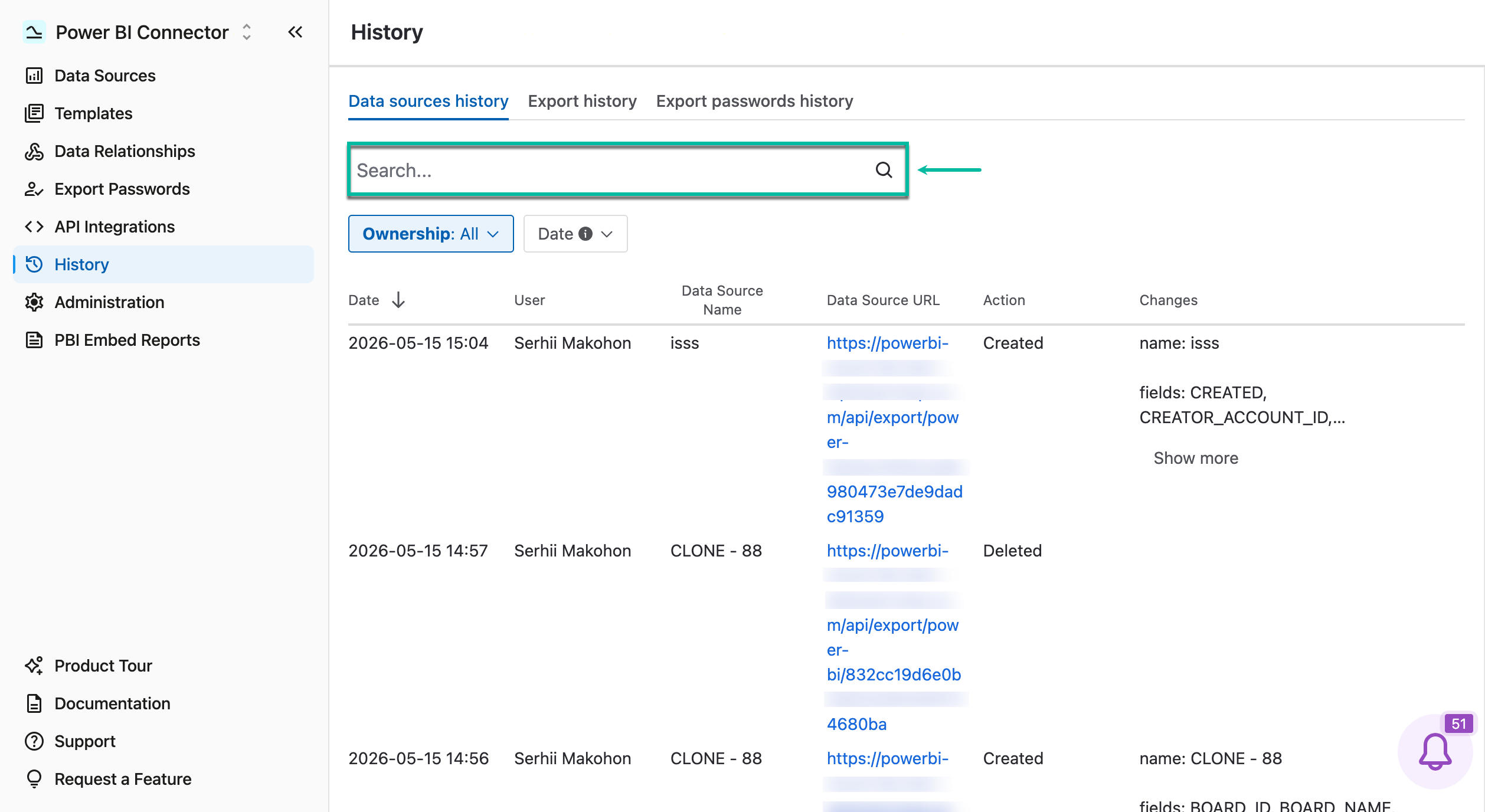Click the Action column header
The width and height of the screenshot is (1485, 812).
[1004, 300]
